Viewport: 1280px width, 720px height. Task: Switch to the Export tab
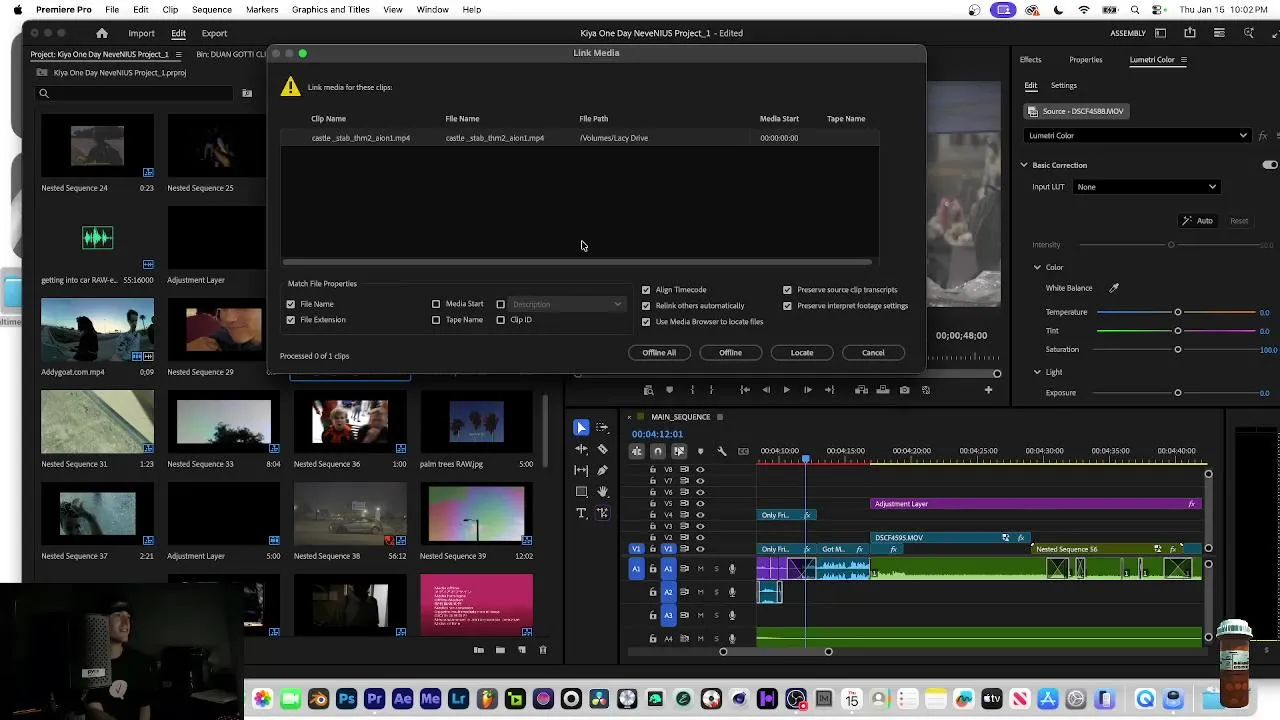pyautogui.click(x=214, y=33)
